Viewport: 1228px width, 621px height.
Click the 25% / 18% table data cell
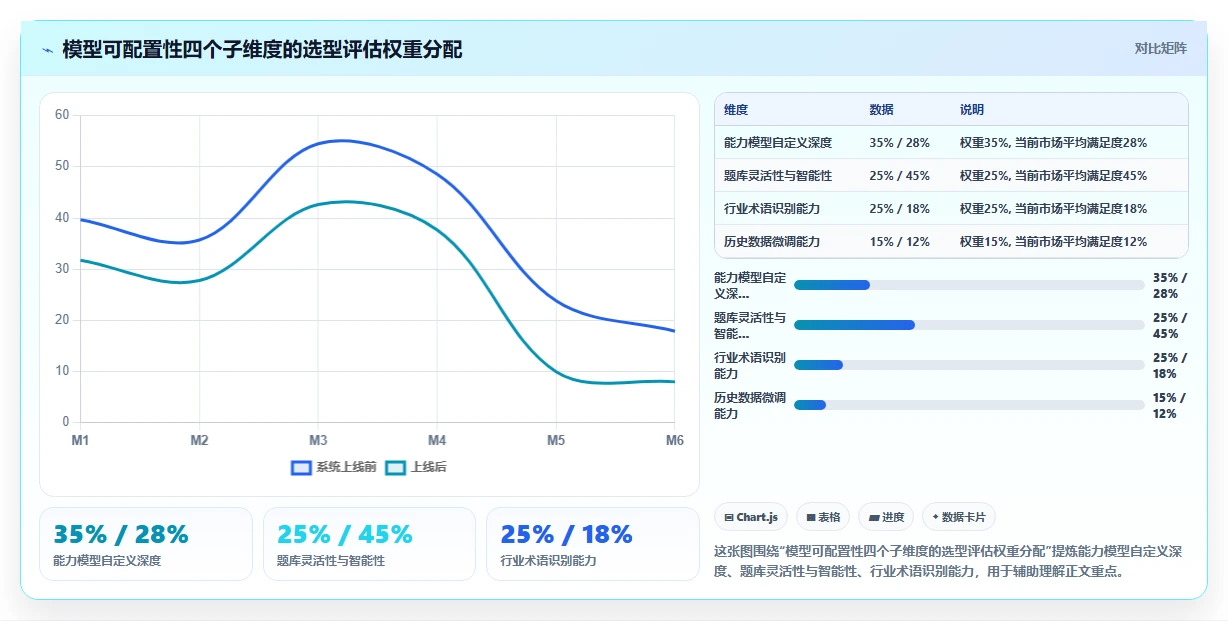point(900,209)
